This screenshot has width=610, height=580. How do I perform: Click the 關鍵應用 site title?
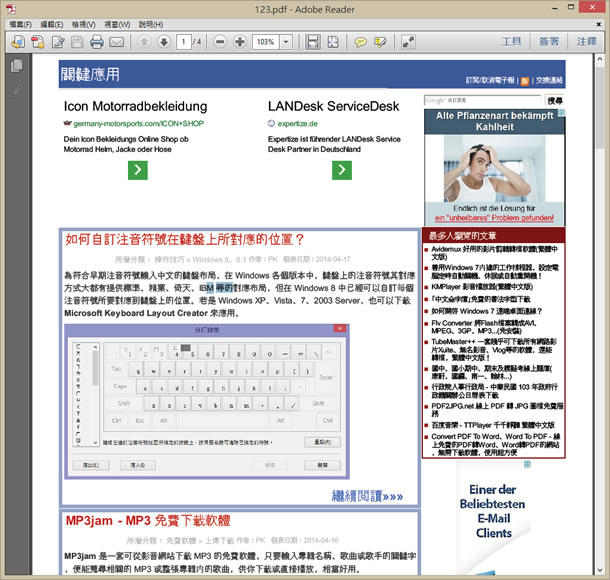pos(90,74)
